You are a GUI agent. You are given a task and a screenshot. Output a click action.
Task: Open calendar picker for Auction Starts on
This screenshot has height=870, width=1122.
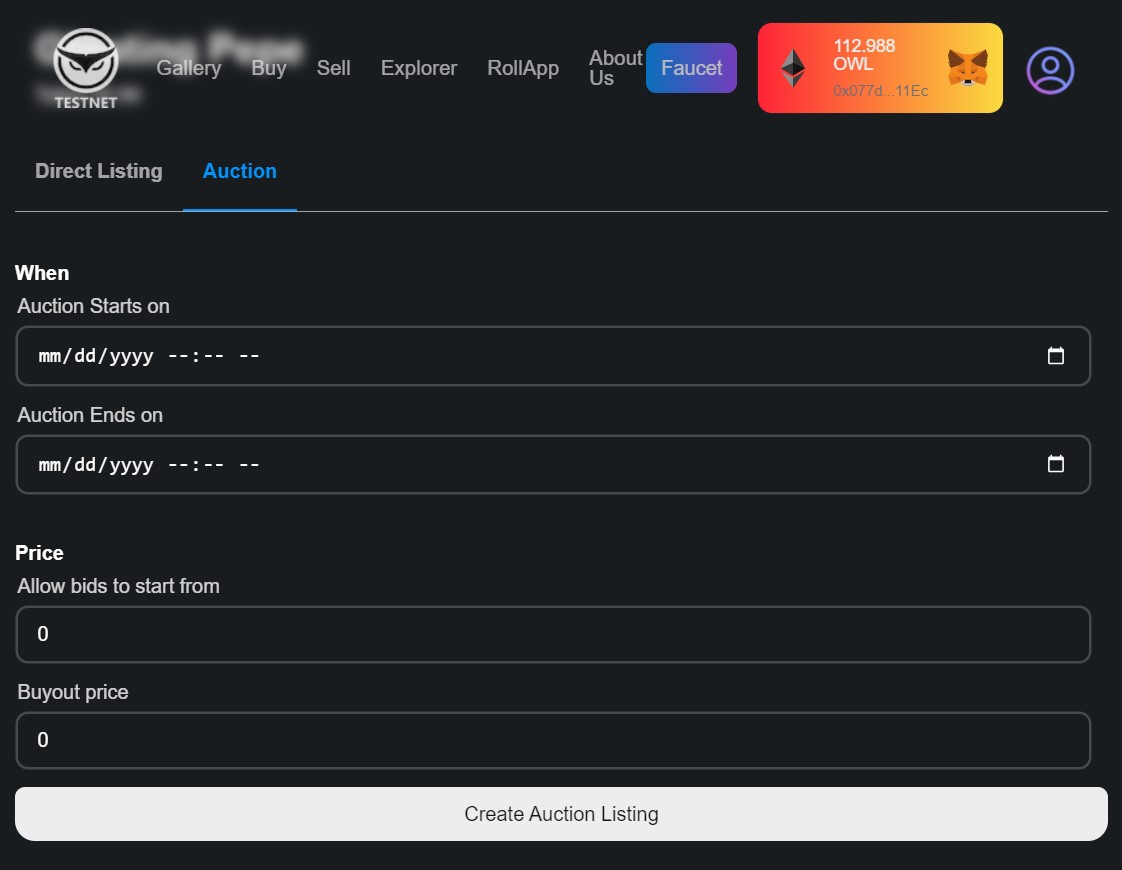point(1056,355)
